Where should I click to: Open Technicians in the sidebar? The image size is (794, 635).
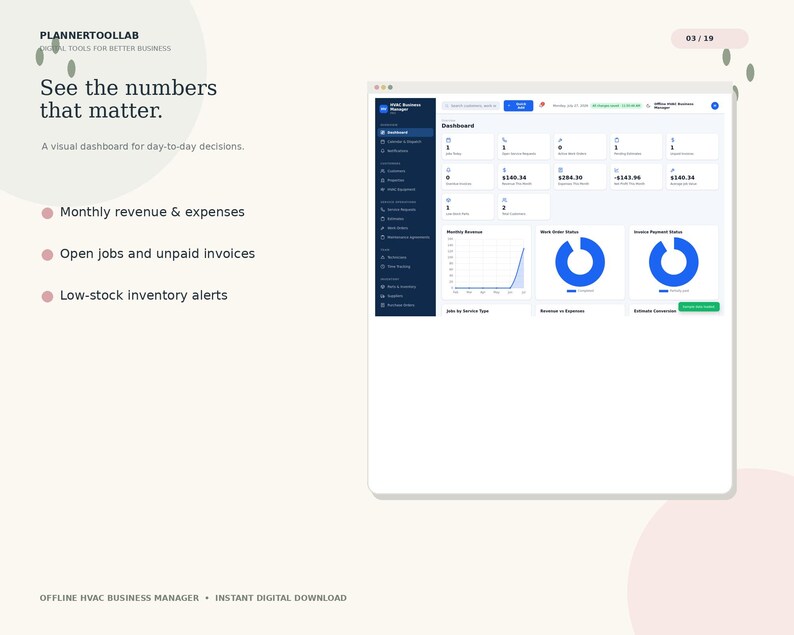(x=405, y=257)
